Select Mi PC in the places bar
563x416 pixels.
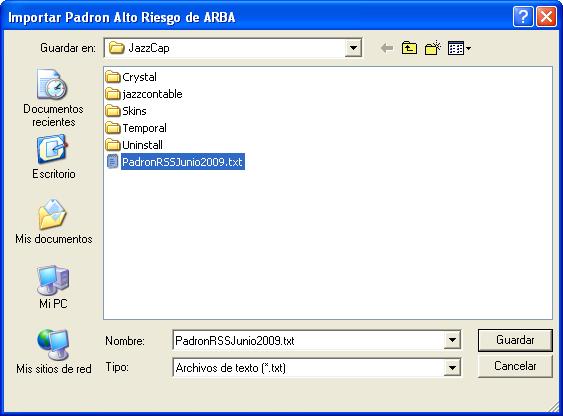(x=53, y=287)
